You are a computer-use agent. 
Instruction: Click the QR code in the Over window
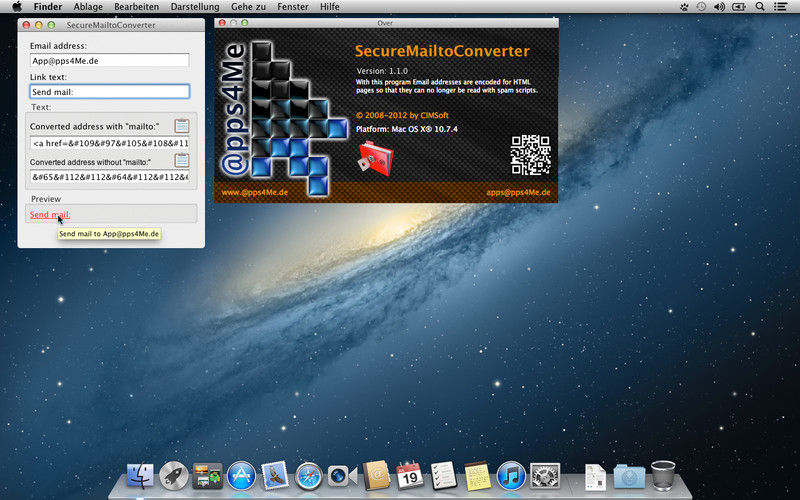[531, 155]
